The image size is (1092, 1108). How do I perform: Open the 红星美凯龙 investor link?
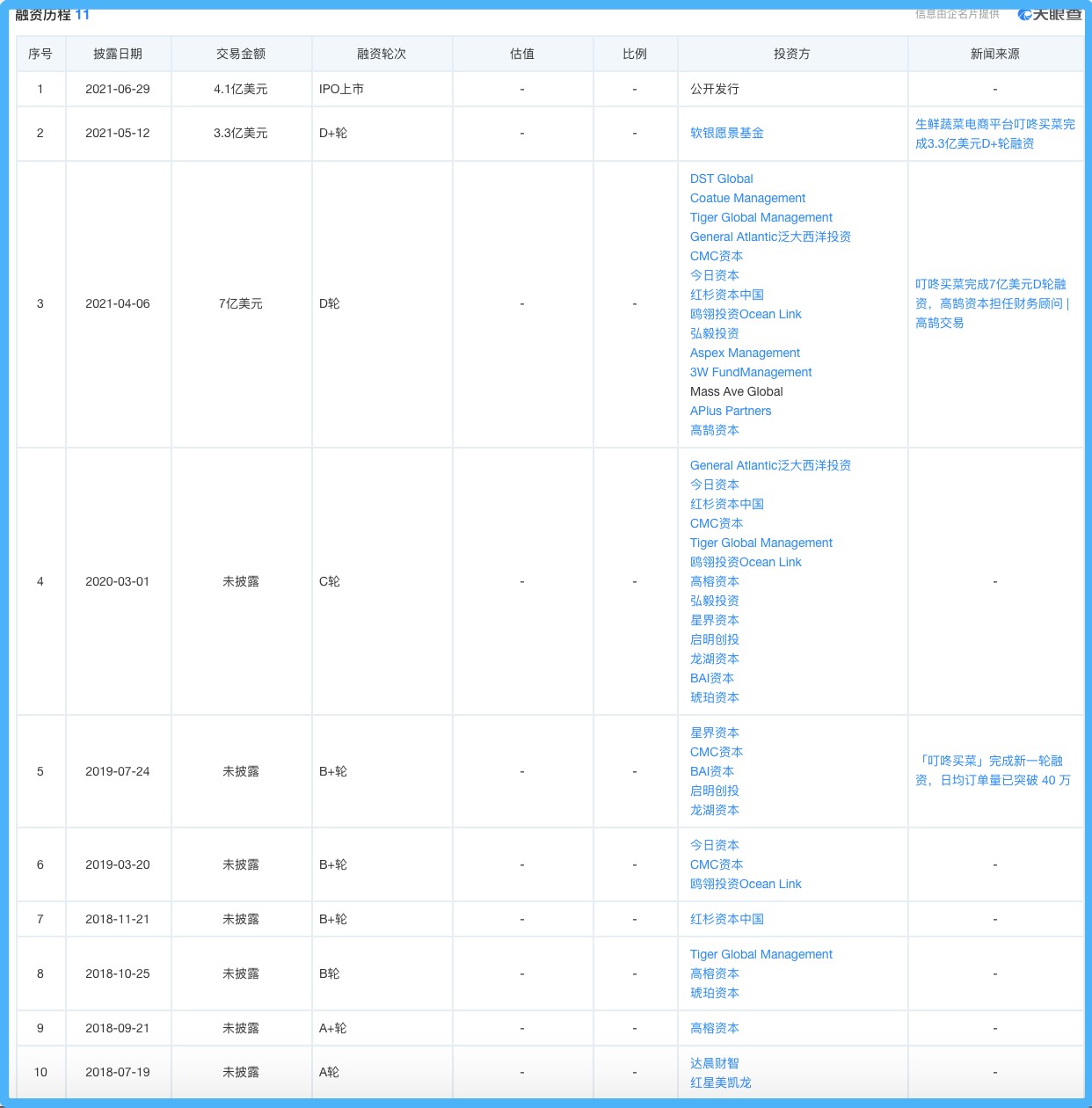(x=720, y=1082)
